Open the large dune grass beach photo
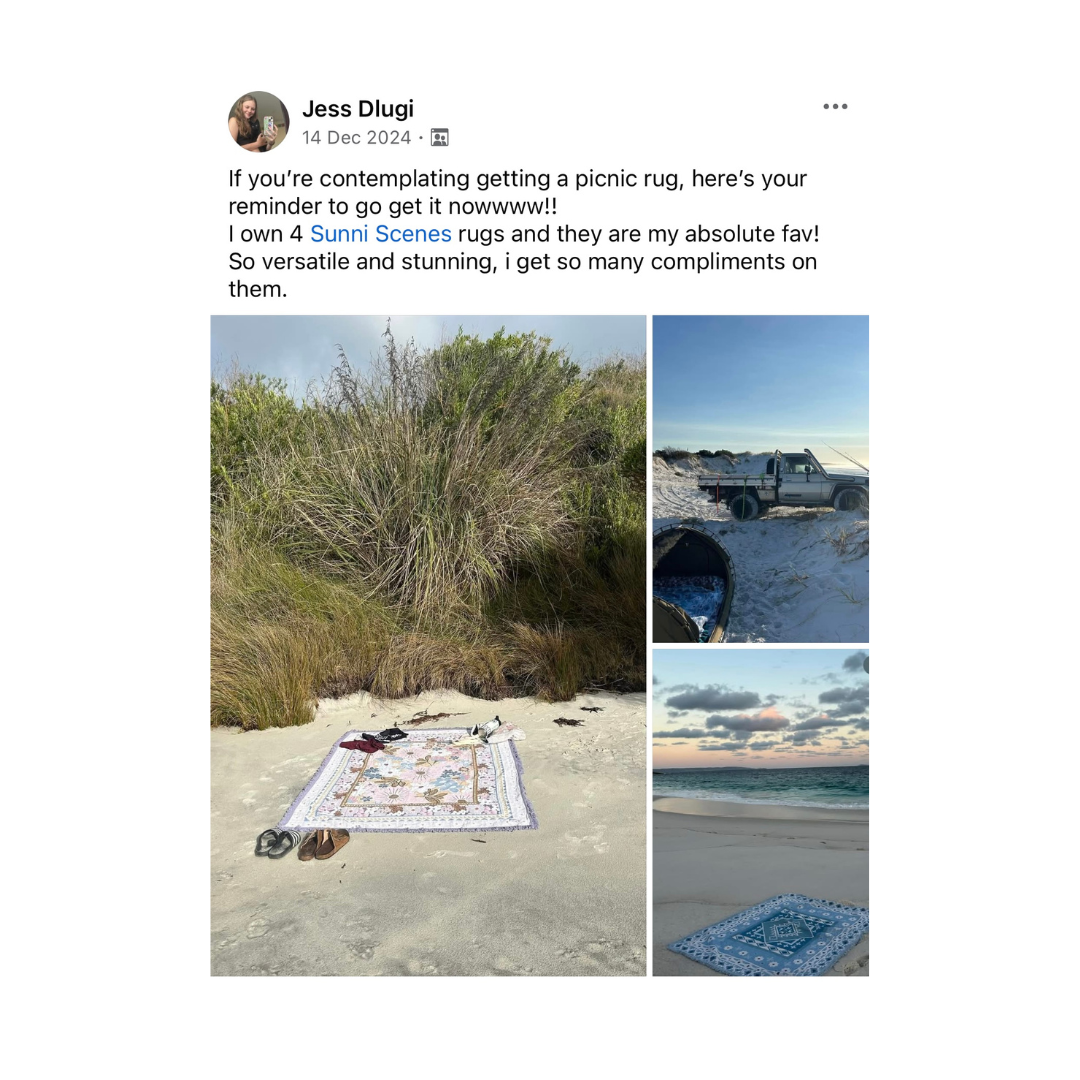This screenshot has width=1080, height=1080. (x=428, y=645)
